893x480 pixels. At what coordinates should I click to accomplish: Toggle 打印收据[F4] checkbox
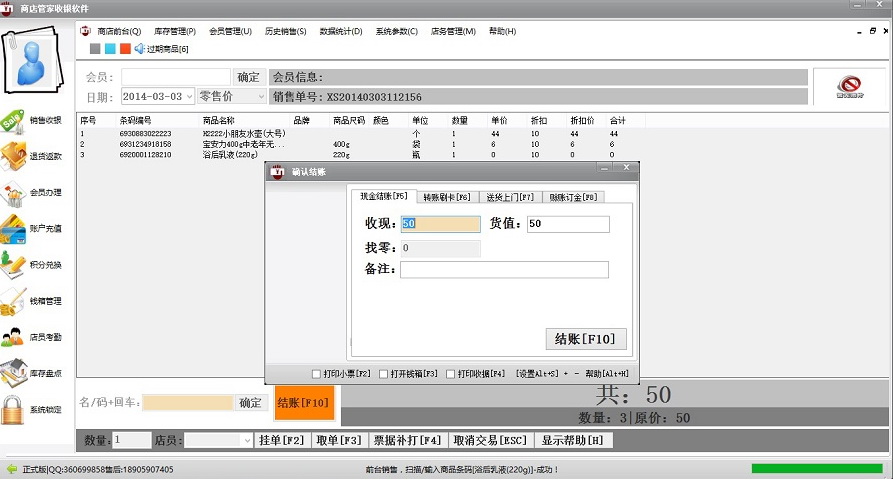coord(450,374)
